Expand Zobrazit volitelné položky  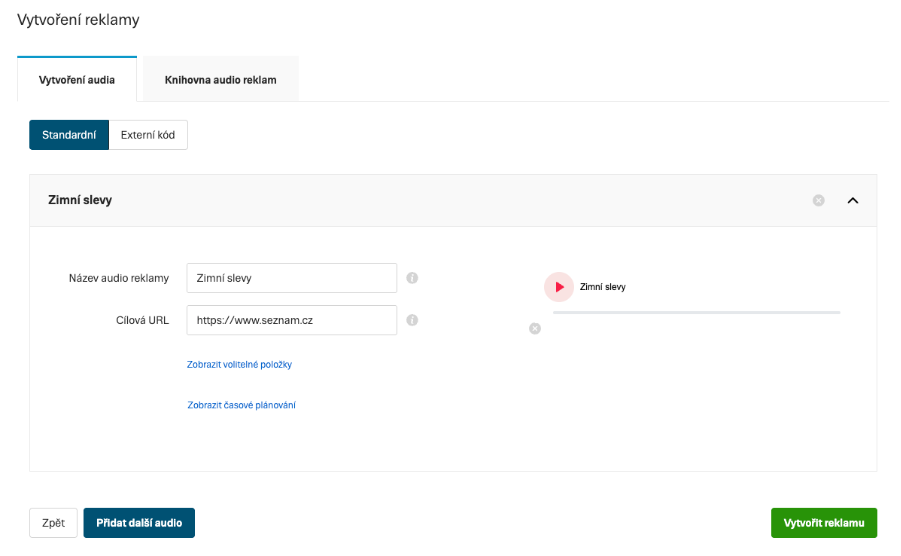click(239, 365)
